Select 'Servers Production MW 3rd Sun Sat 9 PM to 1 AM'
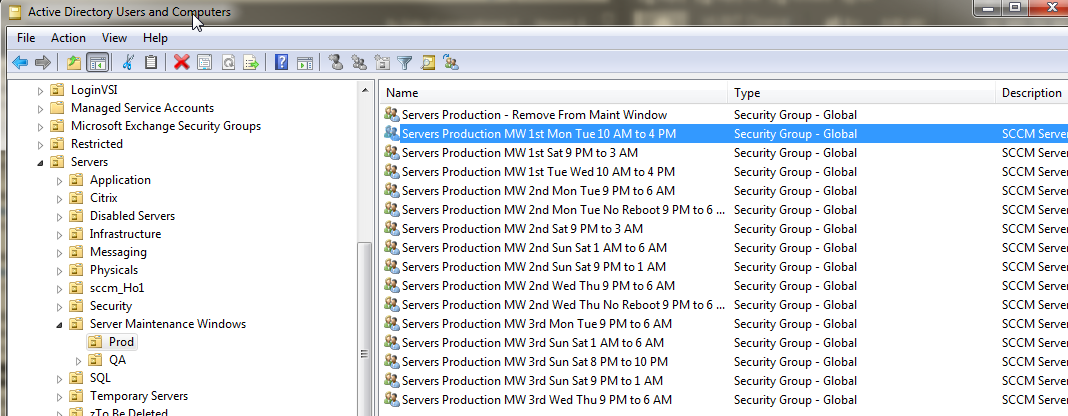1068x416 pixels. click(532, 381)
